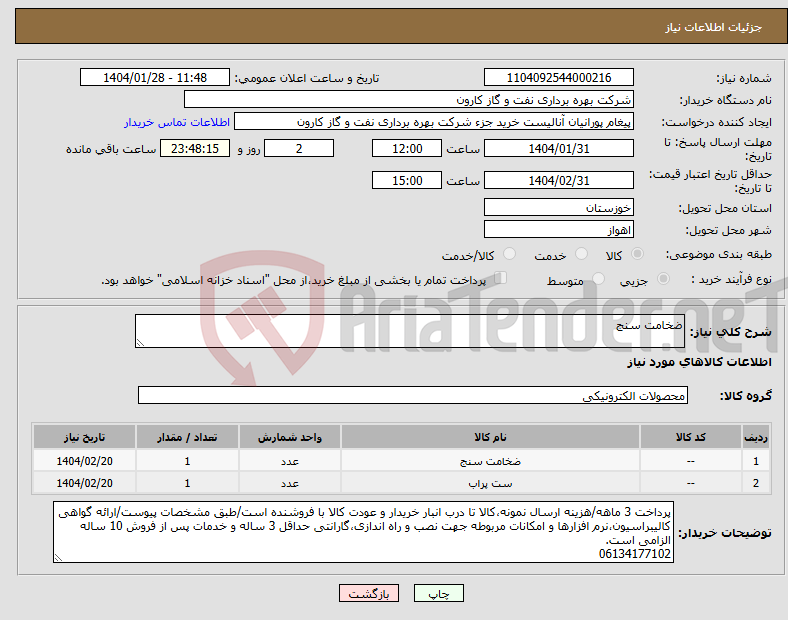Viewport: 788px width, 620px height.
Task: Click the شماره نیاز label
Action: [744, 78]
